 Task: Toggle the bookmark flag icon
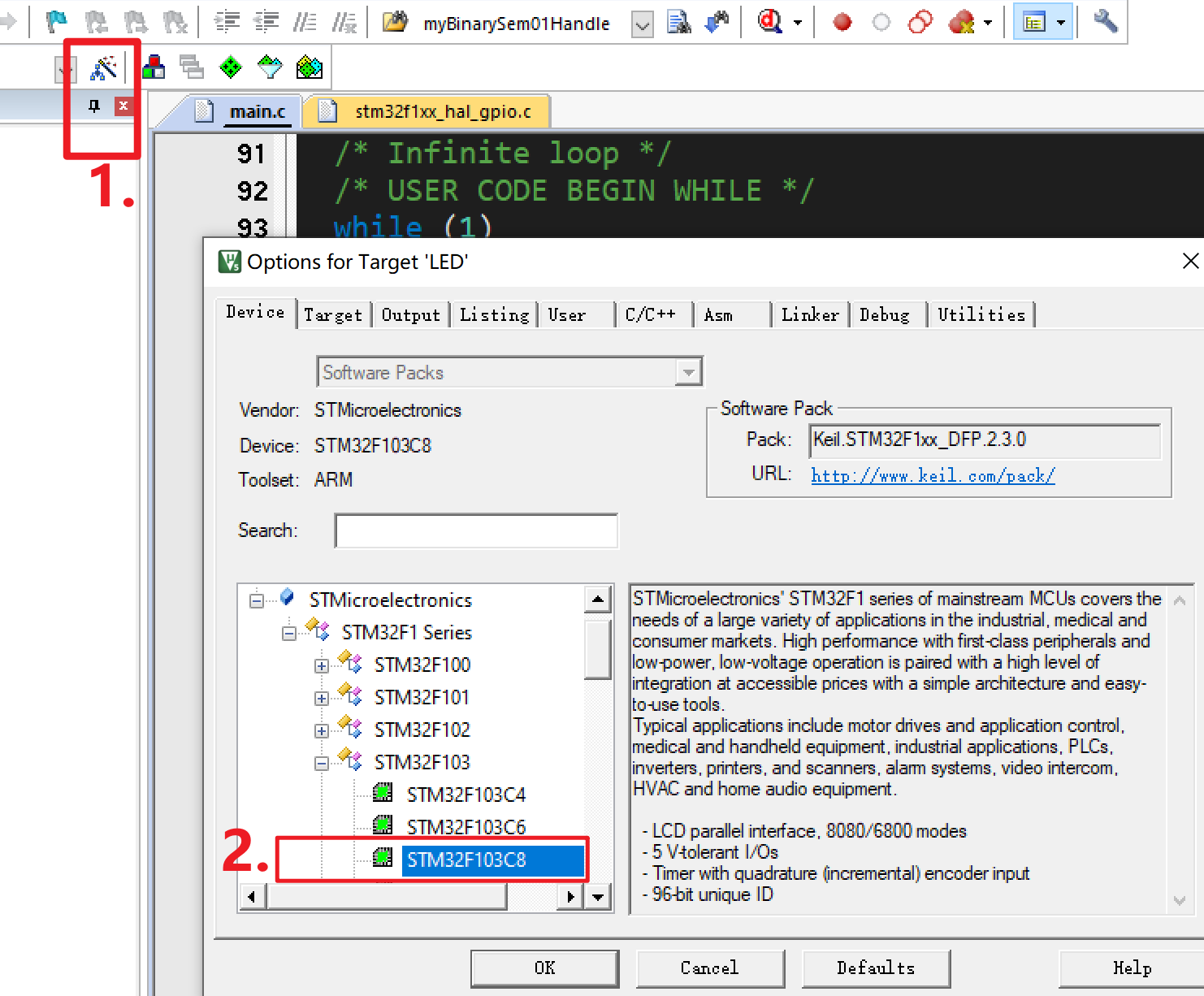pyautogui.click(x=56, y=21)
